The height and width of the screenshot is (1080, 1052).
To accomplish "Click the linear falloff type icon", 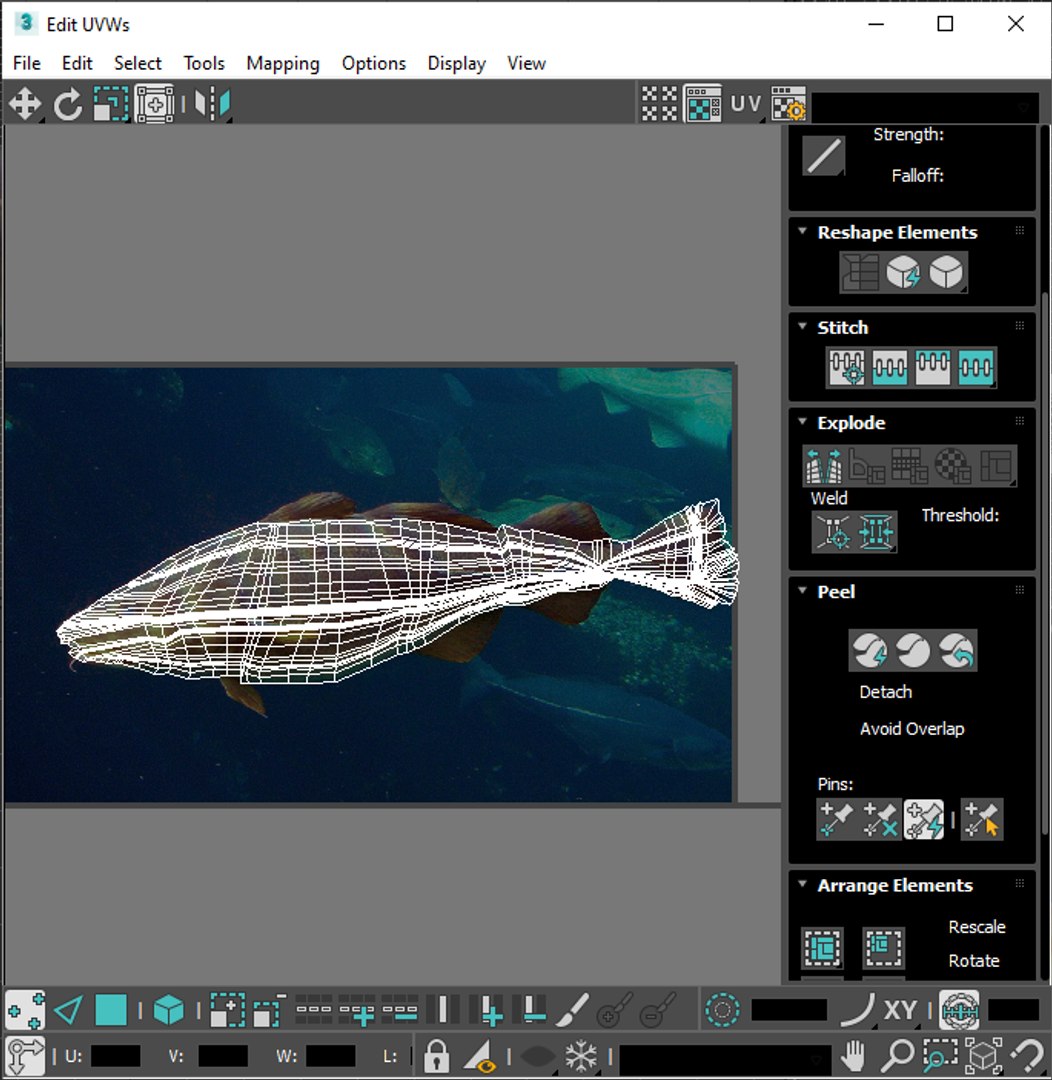I will pos(823,156).
